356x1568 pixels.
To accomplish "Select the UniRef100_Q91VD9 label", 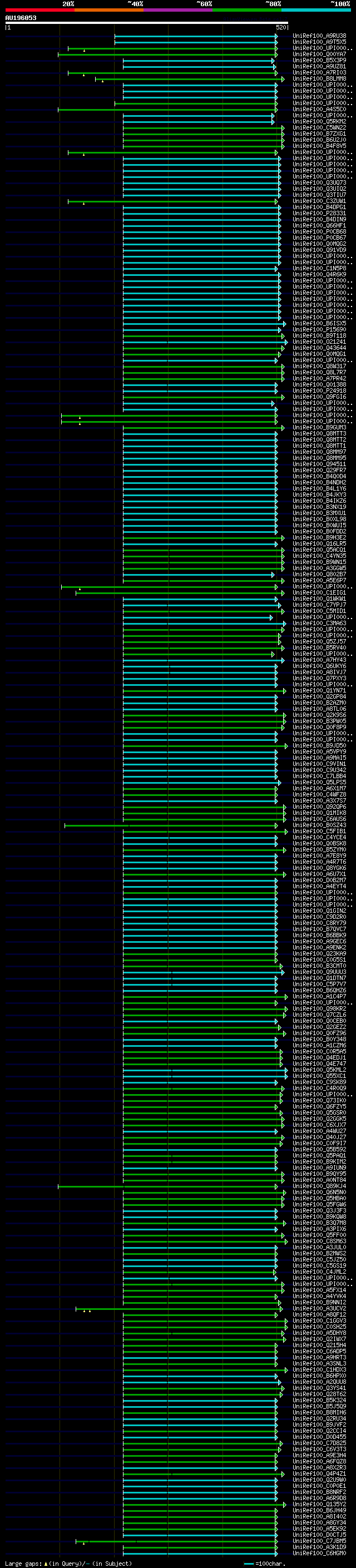I will coord(319,250).
